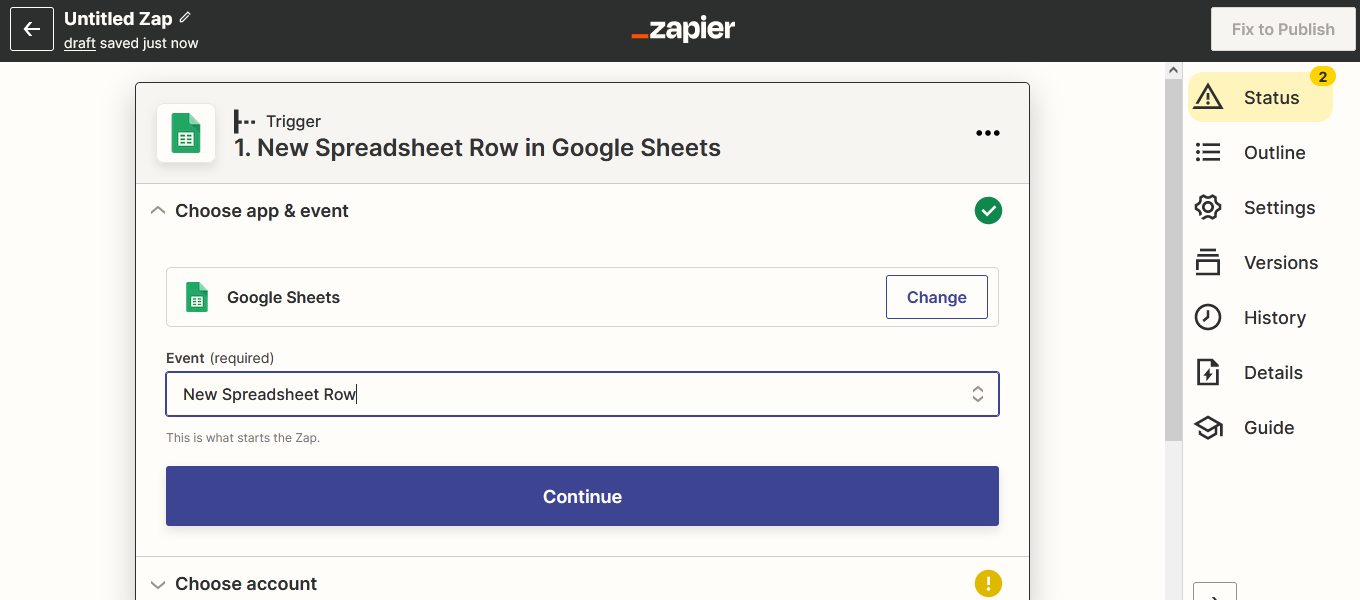1360x600 pixels.
Task: Click the pencil icon to rename Zap
Action: (x=185, y=18)
